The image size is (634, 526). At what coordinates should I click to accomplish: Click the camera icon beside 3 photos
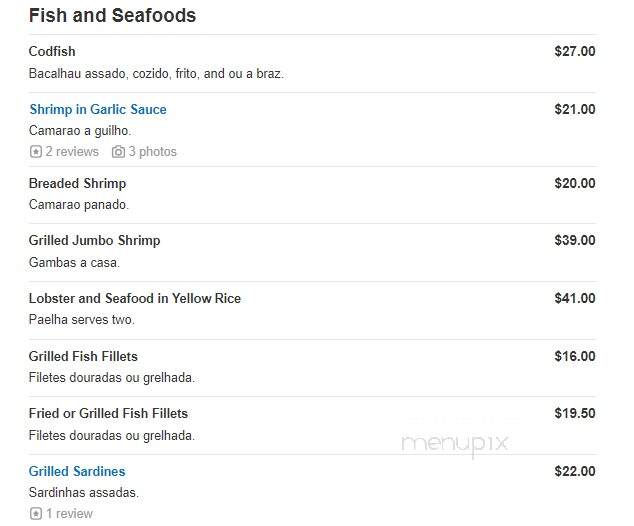[x=118, y=152]
